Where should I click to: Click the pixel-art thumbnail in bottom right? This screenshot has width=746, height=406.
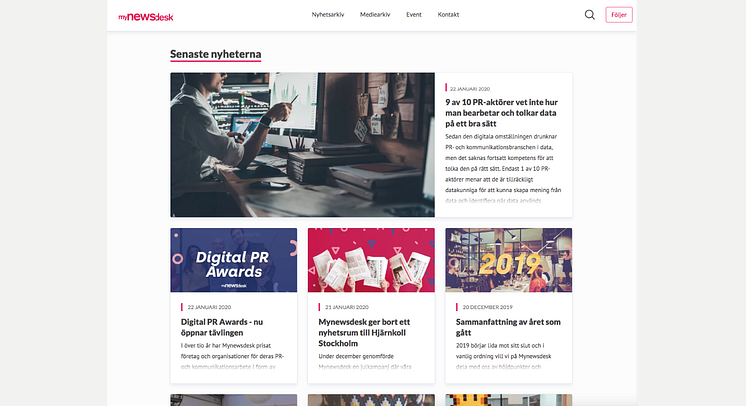click(509, 400)
